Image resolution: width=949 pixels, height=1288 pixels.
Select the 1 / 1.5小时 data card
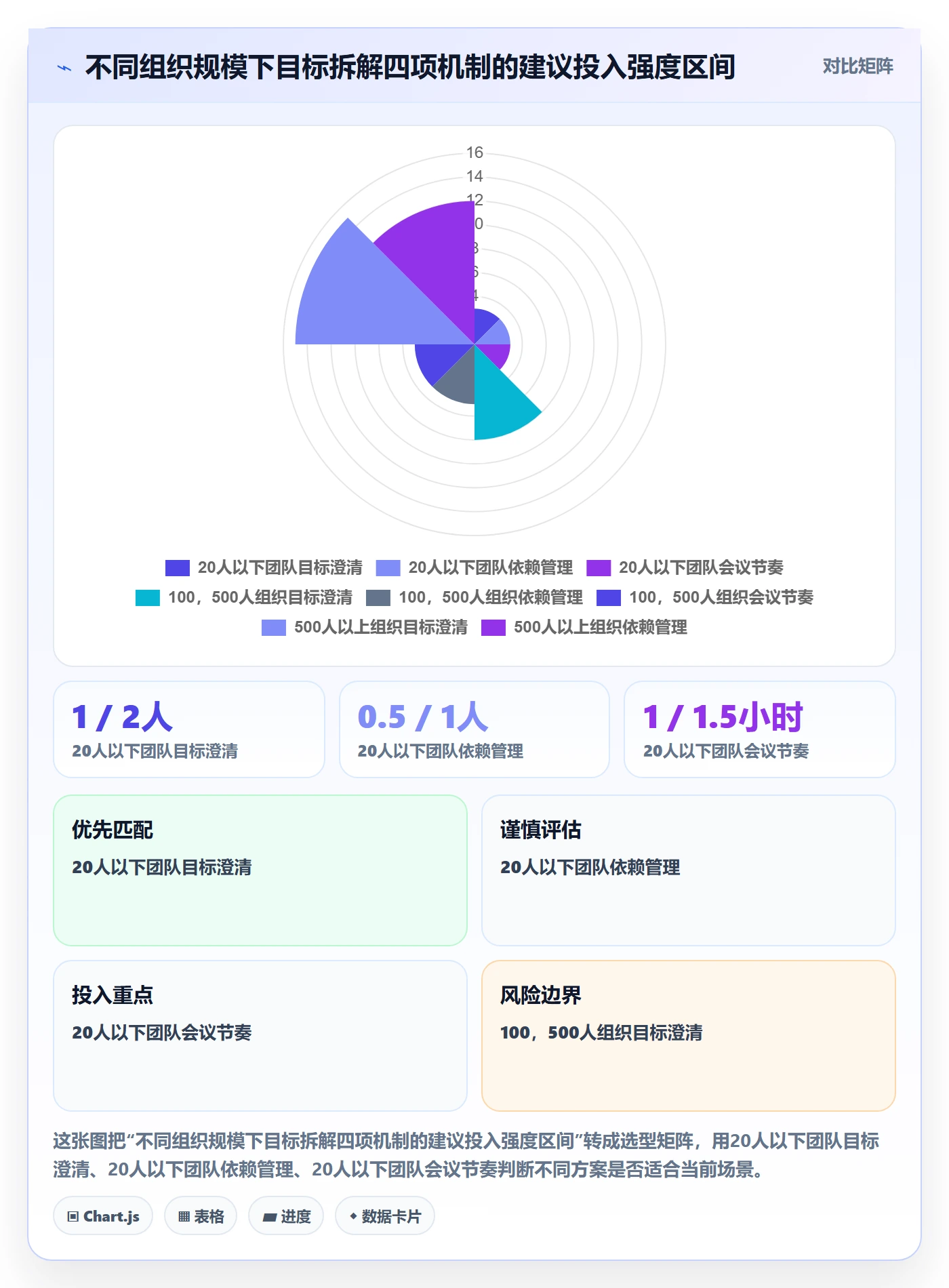click(760, 729)
